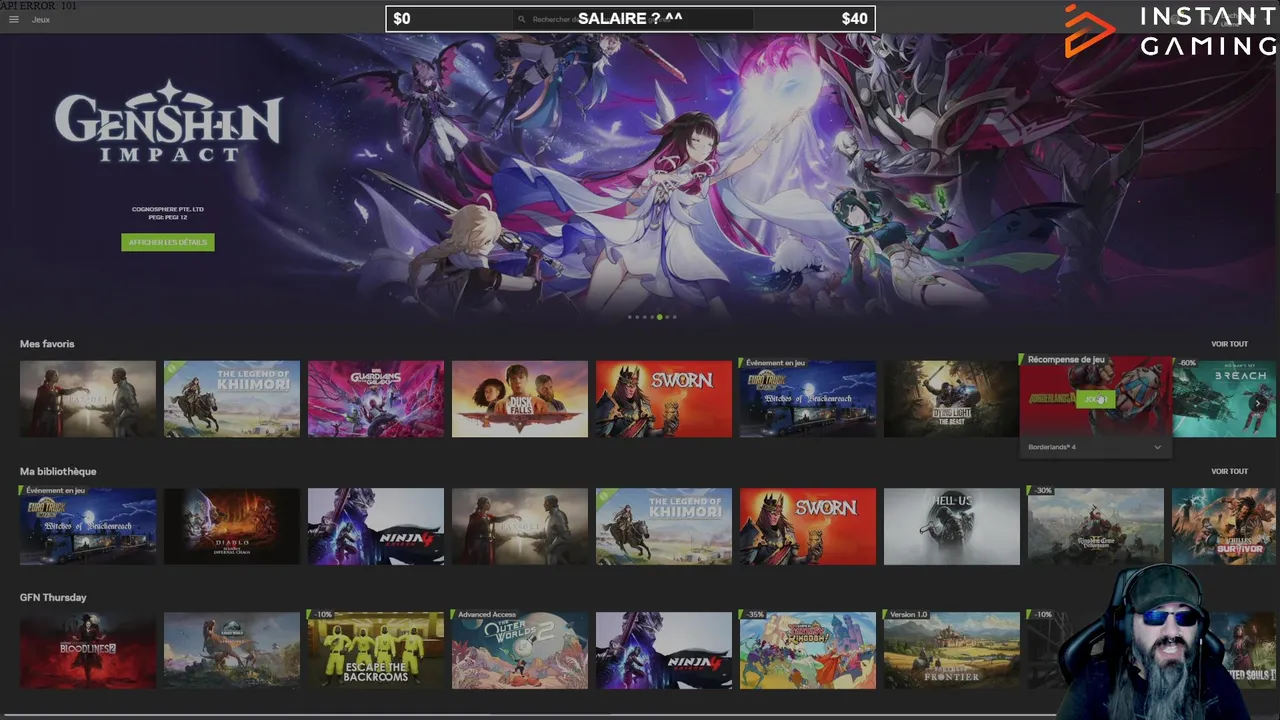Open the Dusk Falls game tile
This screenshot has height=720, width=1280.
point(520,399)
